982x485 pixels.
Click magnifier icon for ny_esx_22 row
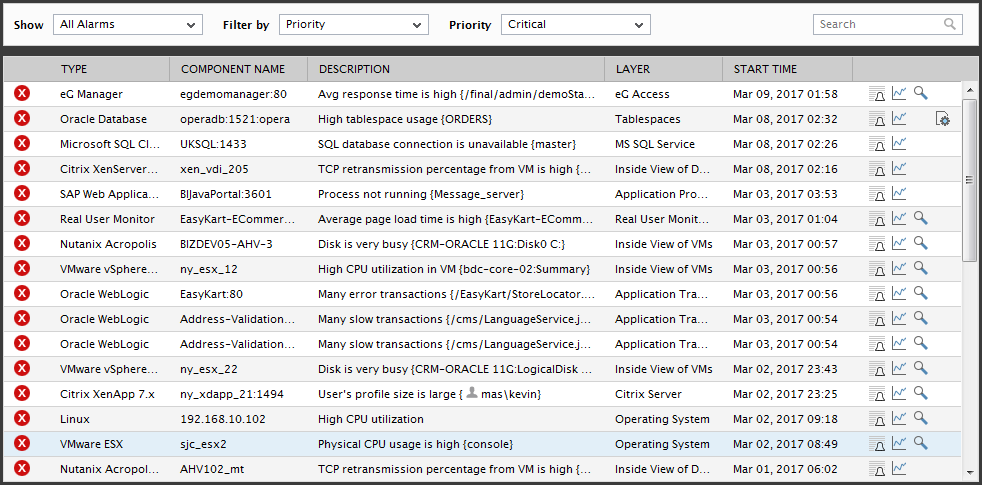[x=920, y=368]
